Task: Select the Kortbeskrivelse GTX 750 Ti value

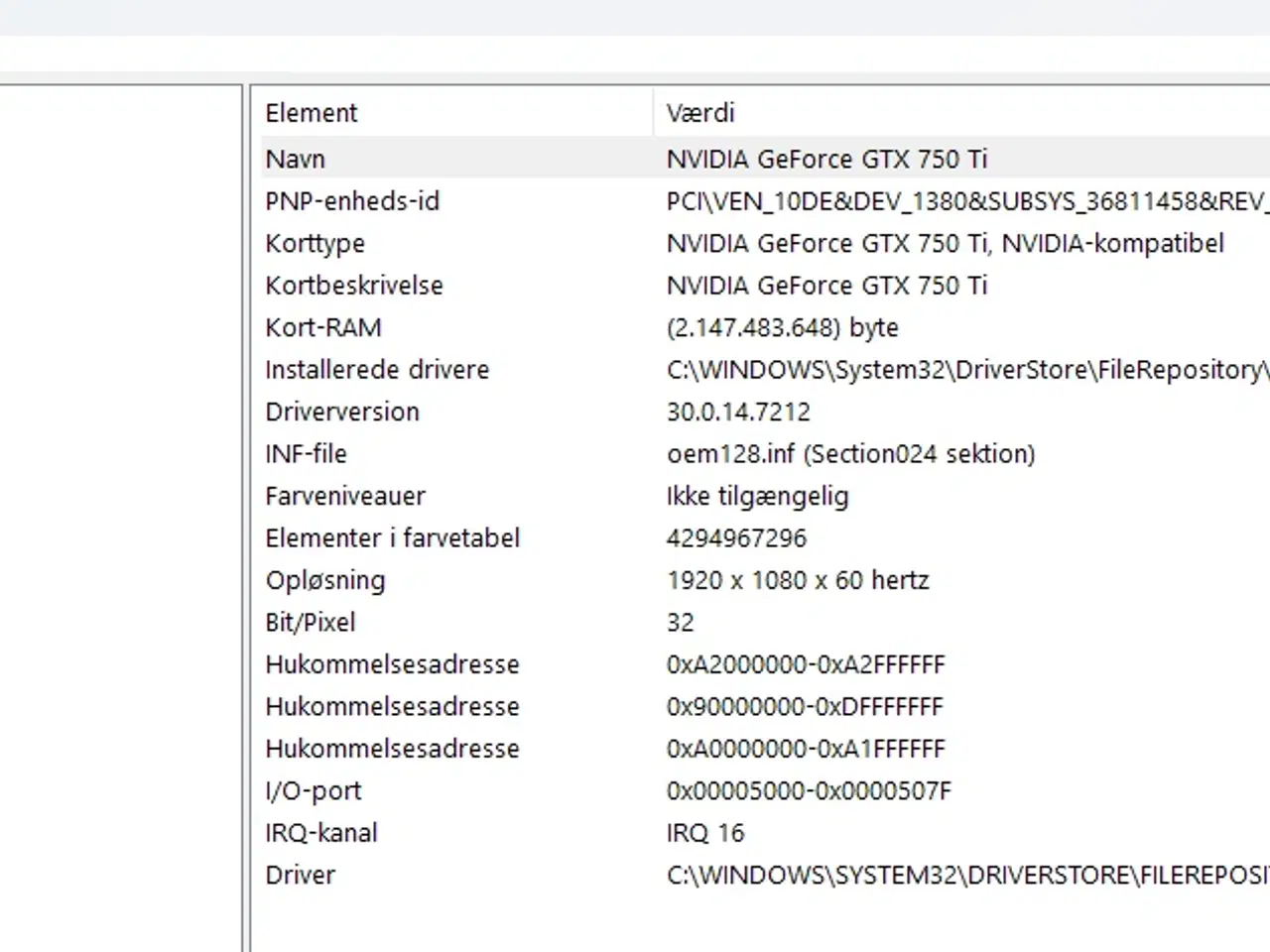Action: (826, 286)
